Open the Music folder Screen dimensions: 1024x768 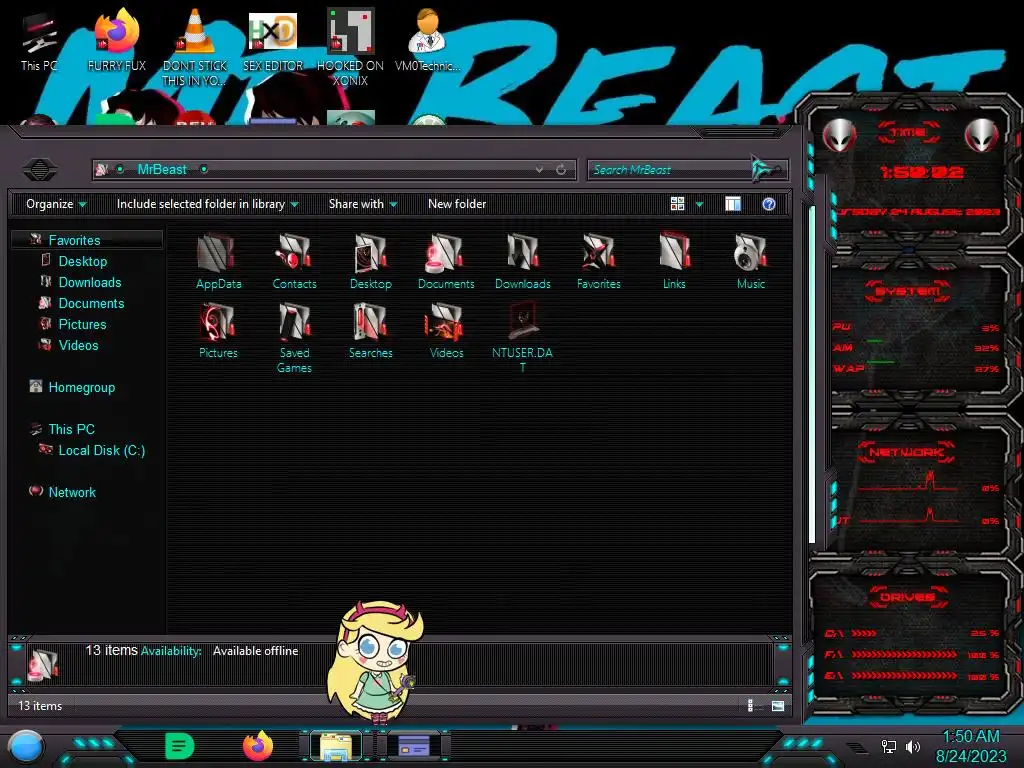pos(750,261)
